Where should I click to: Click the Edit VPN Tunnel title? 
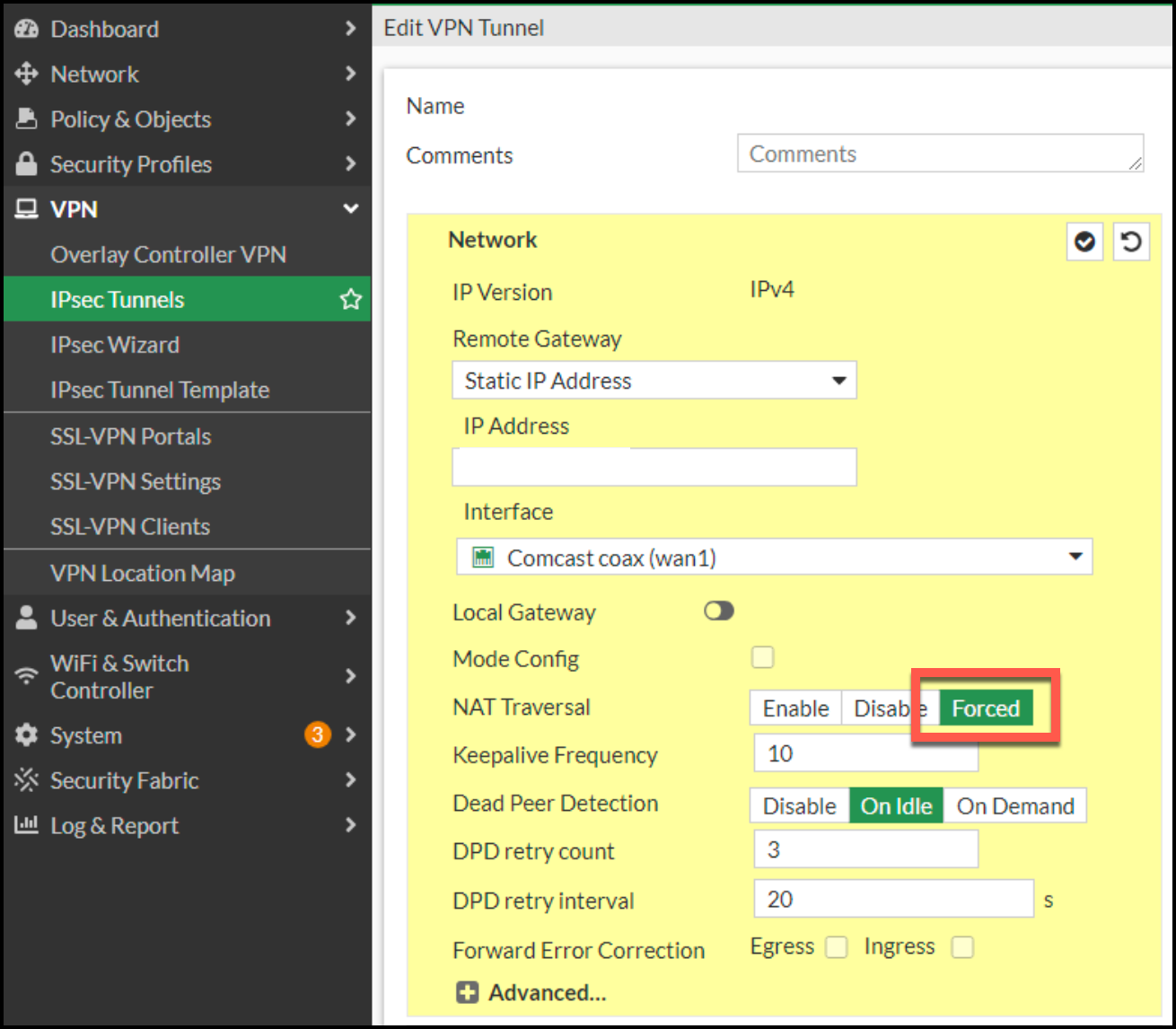coord(464,28)
